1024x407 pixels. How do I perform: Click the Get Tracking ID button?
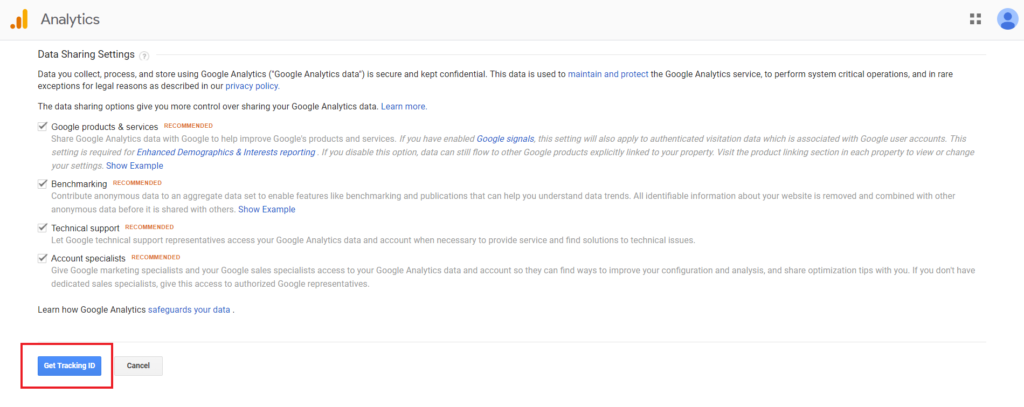(69, 366)
